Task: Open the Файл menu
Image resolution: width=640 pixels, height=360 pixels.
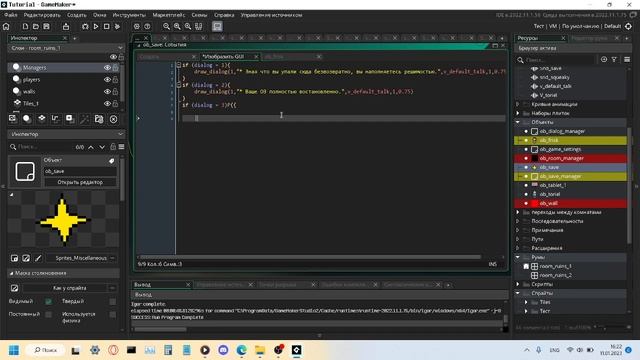Action: pyautogui.click(x=11, y=15)
